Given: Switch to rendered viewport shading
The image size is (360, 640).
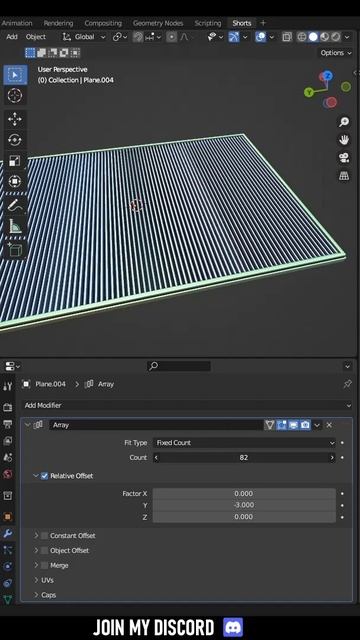Looking at the screenshot, I should point(336,37).
